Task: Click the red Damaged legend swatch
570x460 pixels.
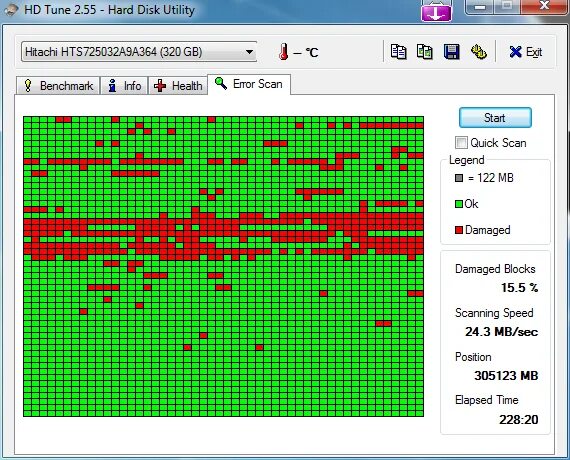Action: 459,230
